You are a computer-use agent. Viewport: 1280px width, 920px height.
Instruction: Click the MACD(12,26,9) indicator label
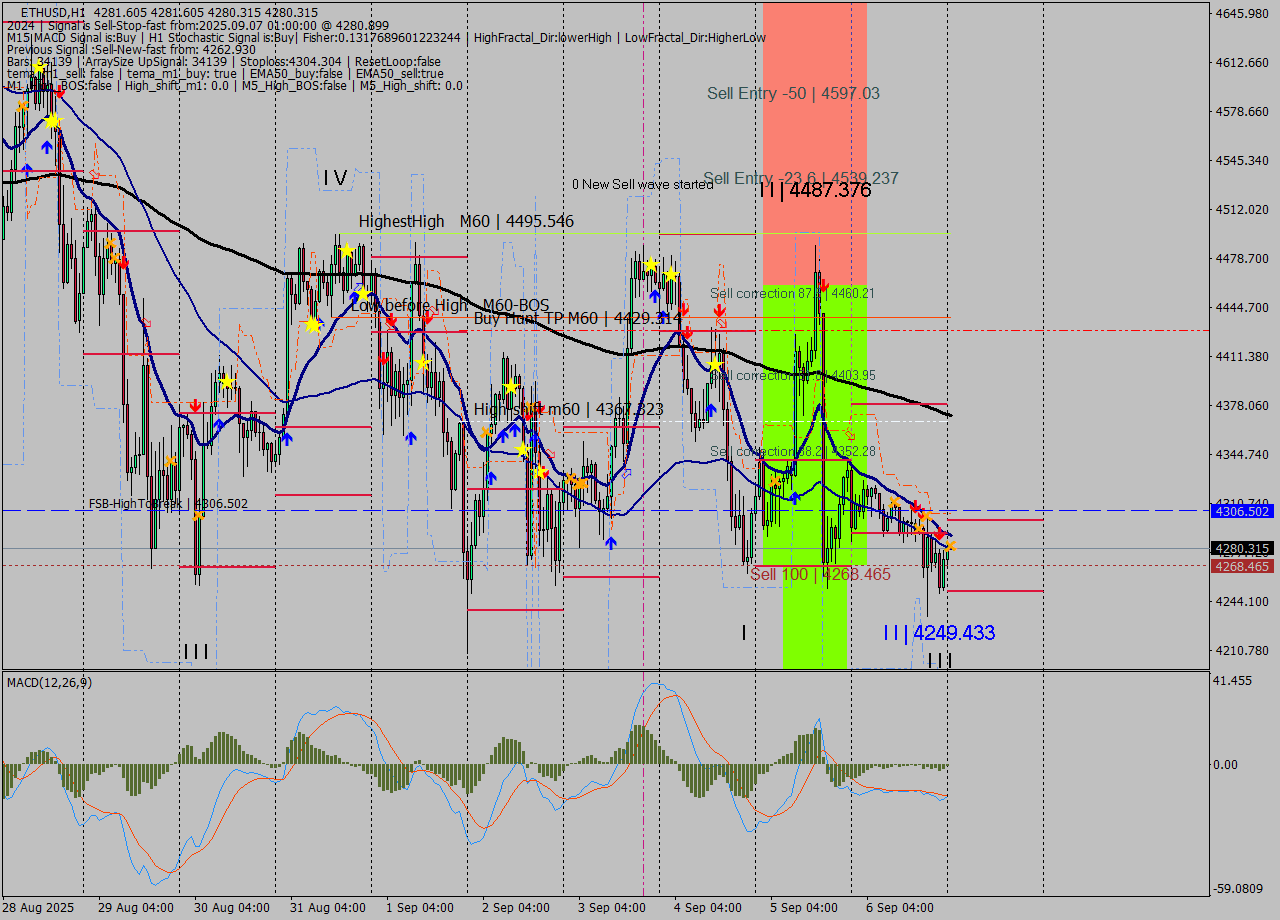point(49,682)
